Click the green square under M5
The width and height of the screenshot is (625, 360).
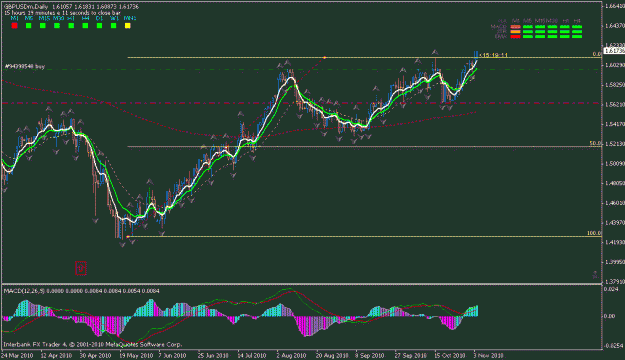click(x=28, y=26)
